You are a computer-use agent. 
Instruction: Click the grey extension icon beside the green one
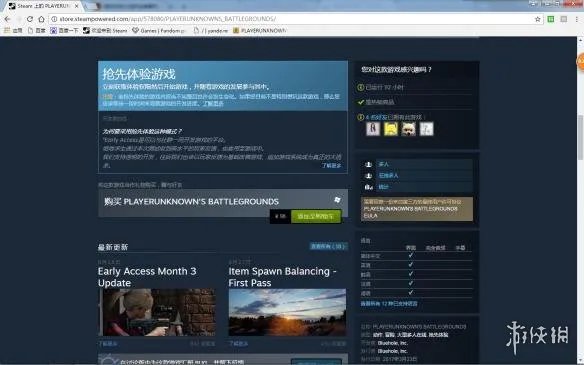point(564,19)
